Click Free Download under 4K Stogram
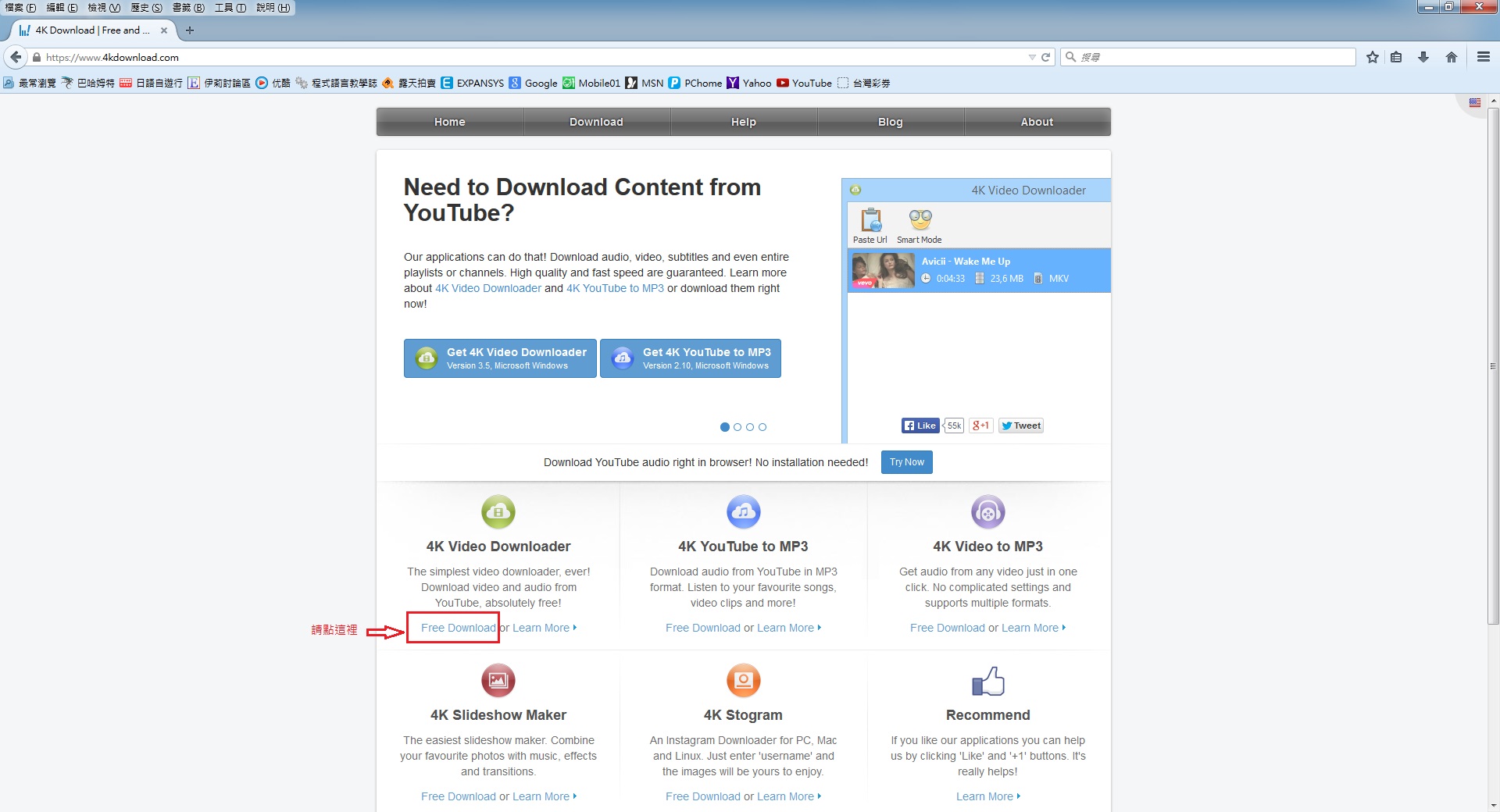The image size is (1500, 812). click(x=703, y=796)
